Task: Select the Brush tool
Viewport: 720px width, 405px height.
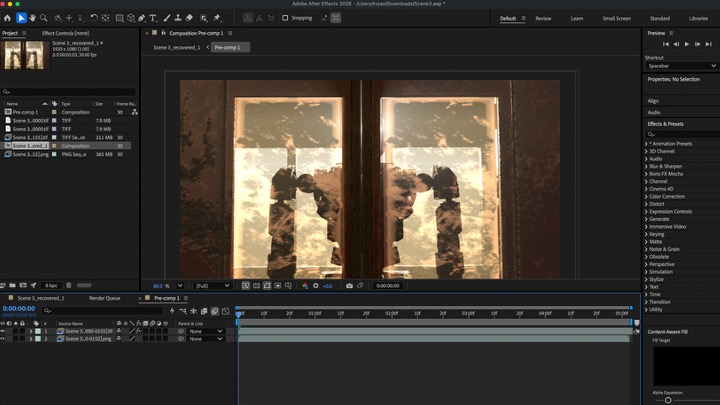Action: click(x=167, y=18)
